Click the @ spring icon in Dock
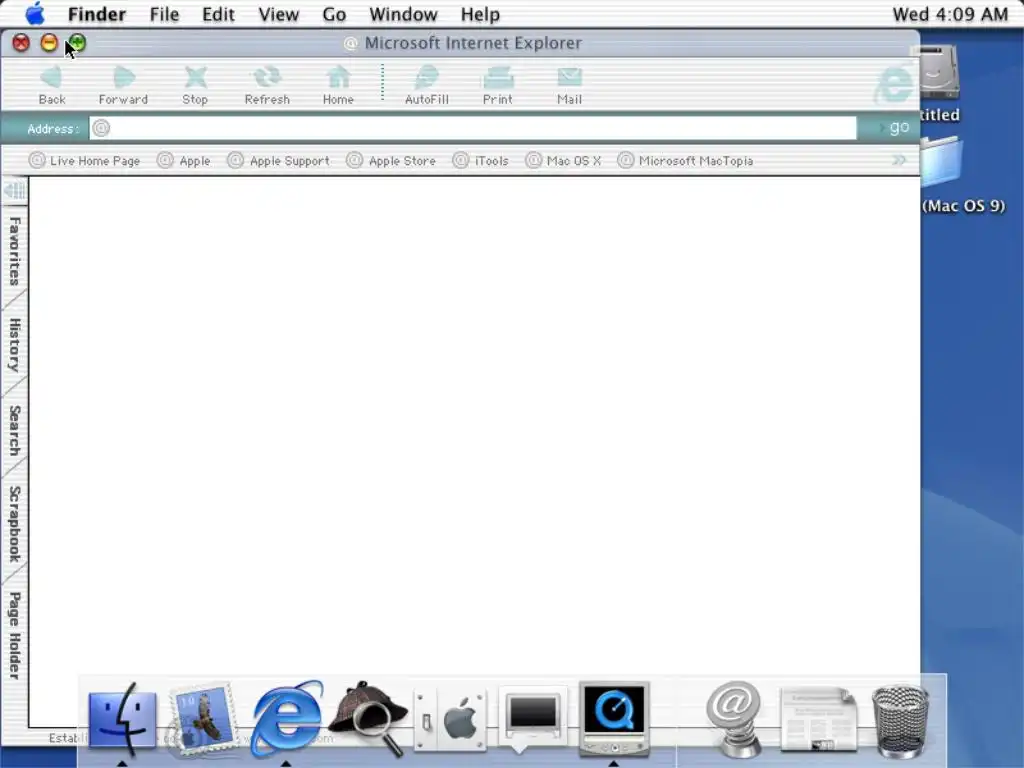The height and width of the screenshot is (768, 1024). pyautogui.click(x=736, y=718)
